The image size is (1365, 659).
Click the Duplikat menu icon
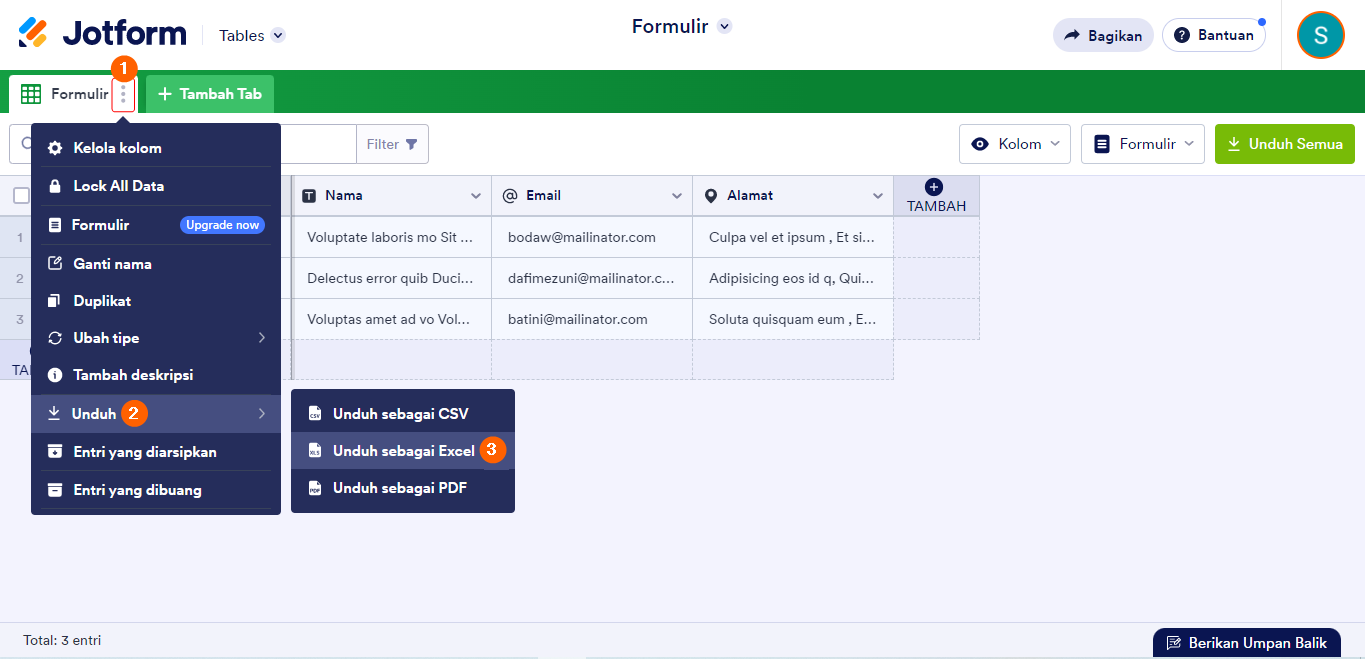click(53, 300)
